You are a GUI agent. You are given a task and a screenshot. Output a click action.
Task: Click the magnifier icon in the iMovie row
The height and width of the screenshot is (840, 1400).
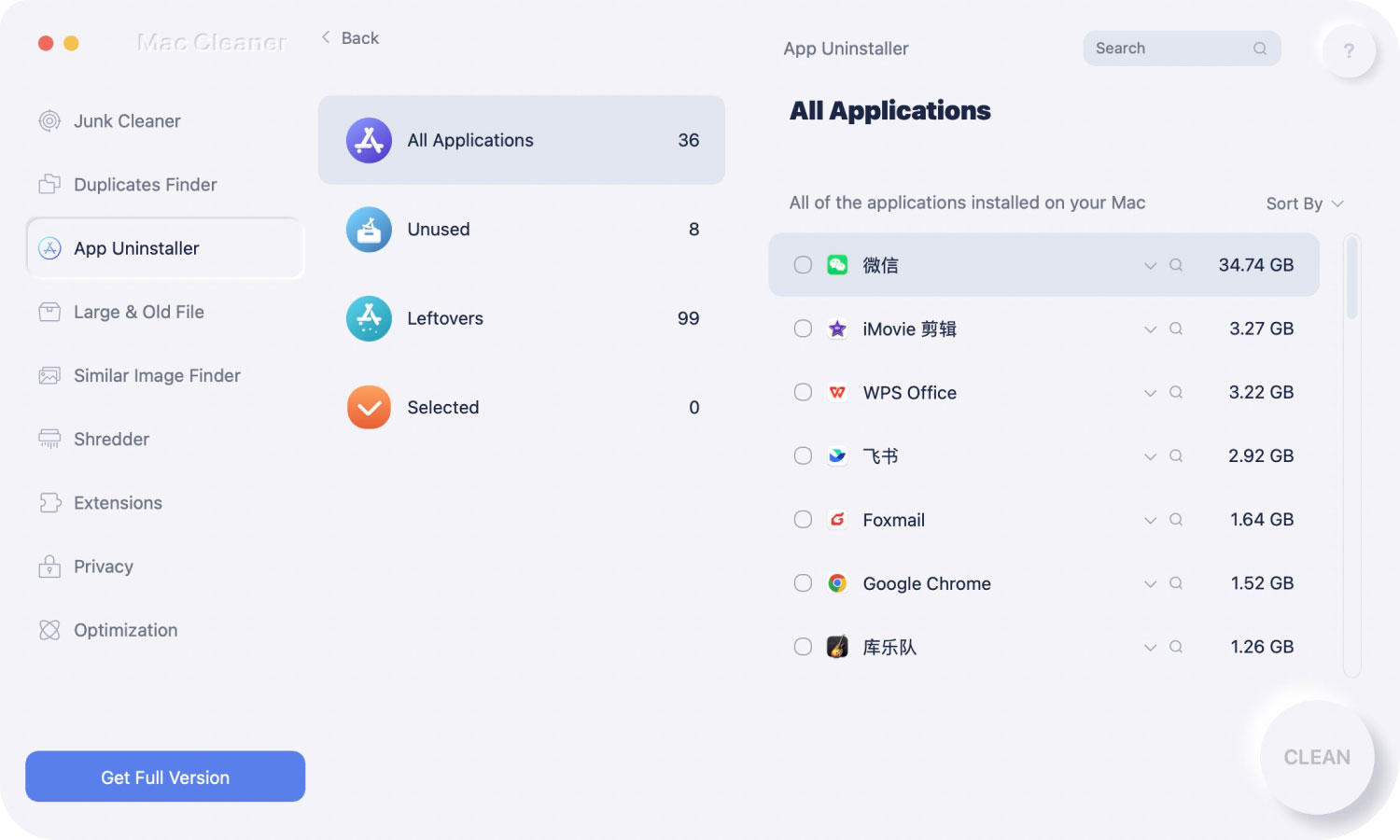1176,329
